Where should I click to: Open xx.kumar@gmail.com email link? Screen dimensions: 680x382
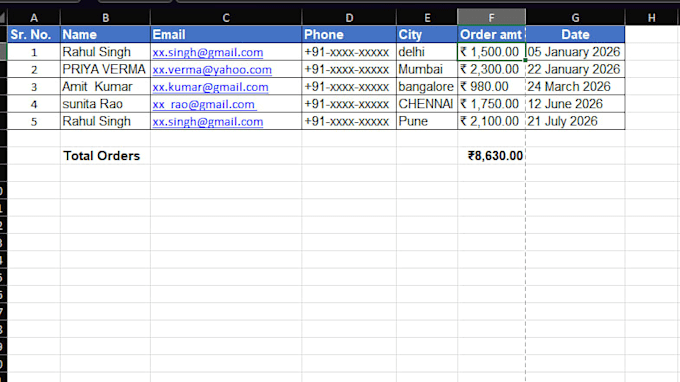pyautogui.click(x=210, y=87)
